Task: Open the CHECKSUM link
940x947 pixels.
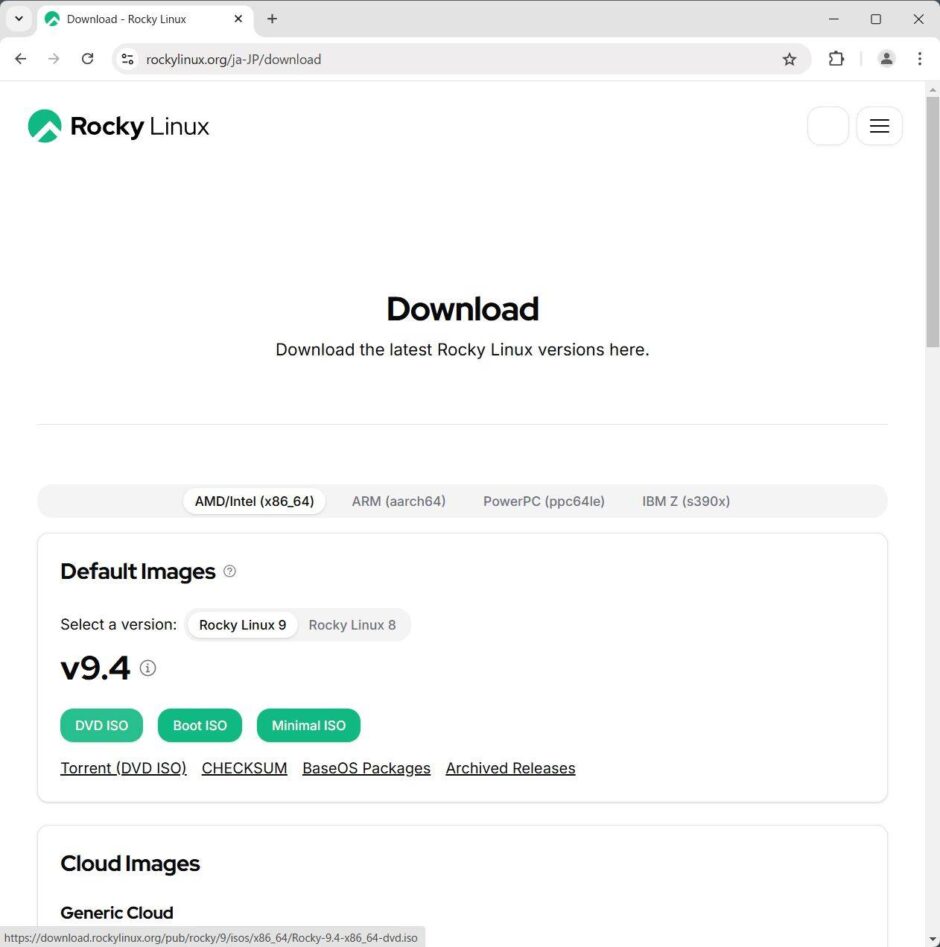Action: tap(244, 768)
